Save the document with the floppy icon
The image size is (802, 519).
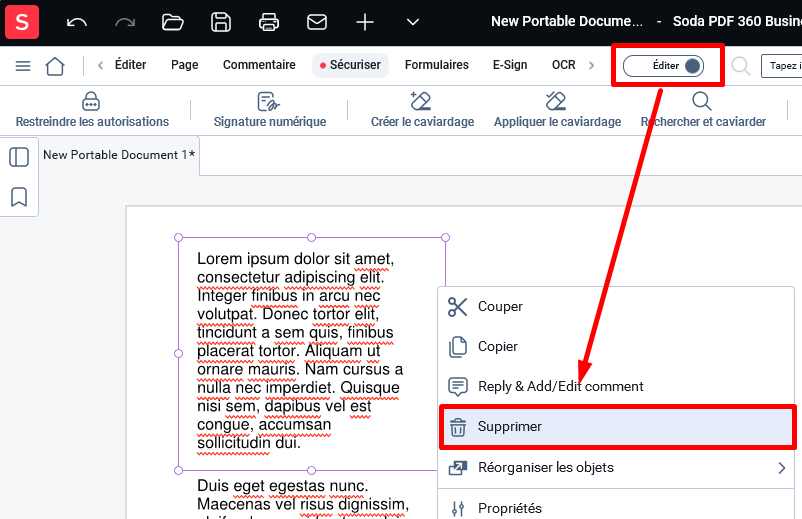coord(221,22)
